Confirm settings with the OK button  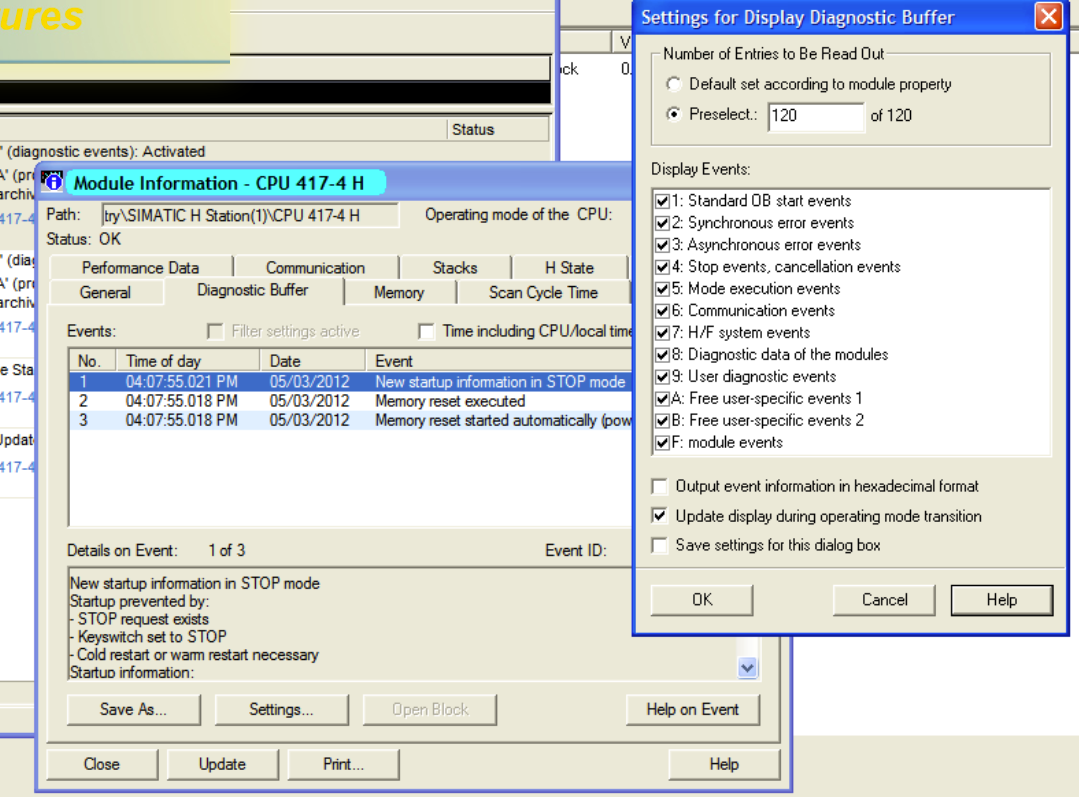(x=702, y=599)
